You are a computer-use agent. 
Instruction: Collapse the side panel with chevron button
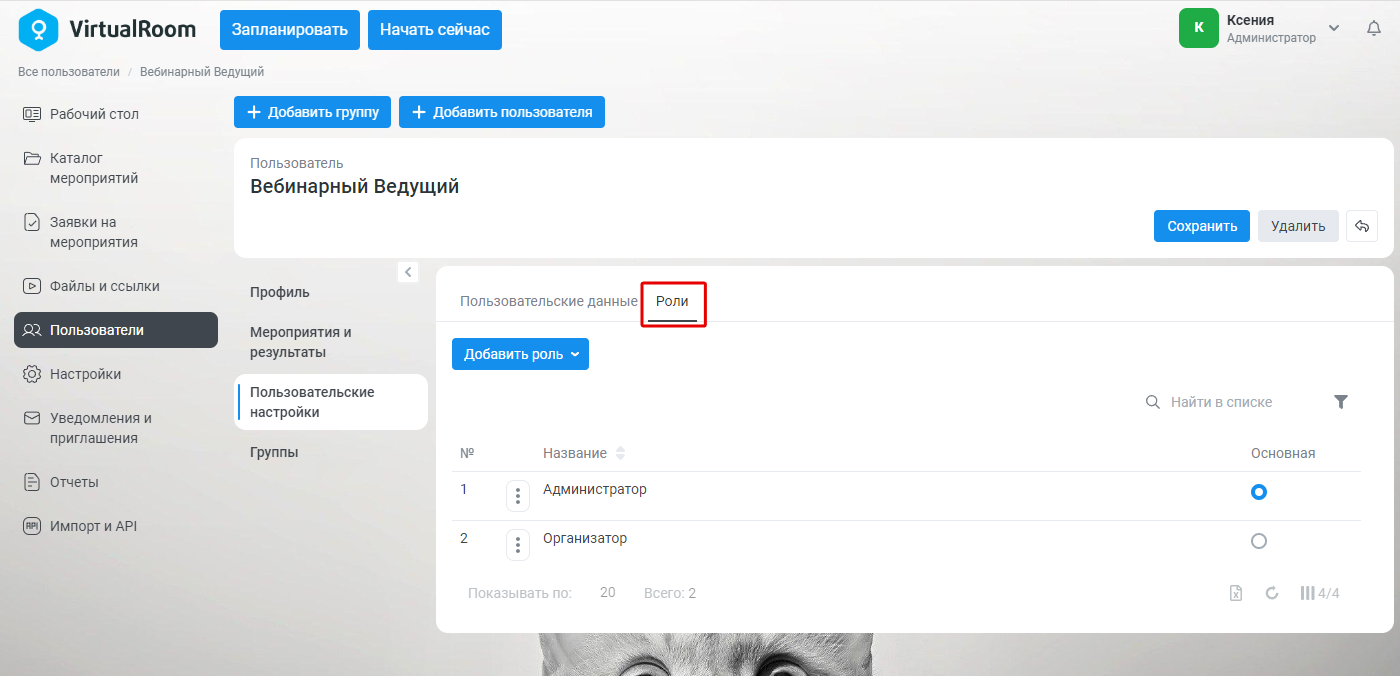pyautogui.click(x=407, y=272)
